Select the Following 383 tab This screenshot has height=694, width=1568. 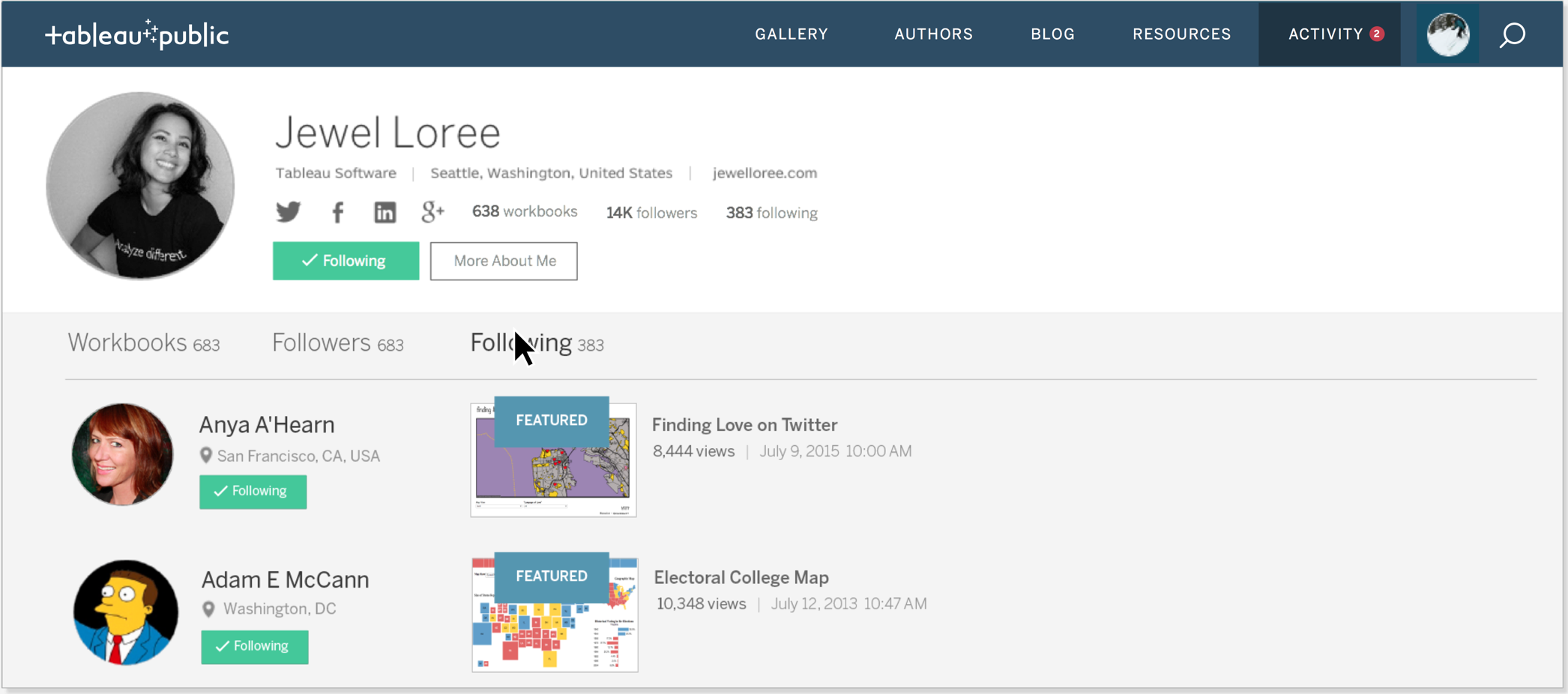[537, 343]
